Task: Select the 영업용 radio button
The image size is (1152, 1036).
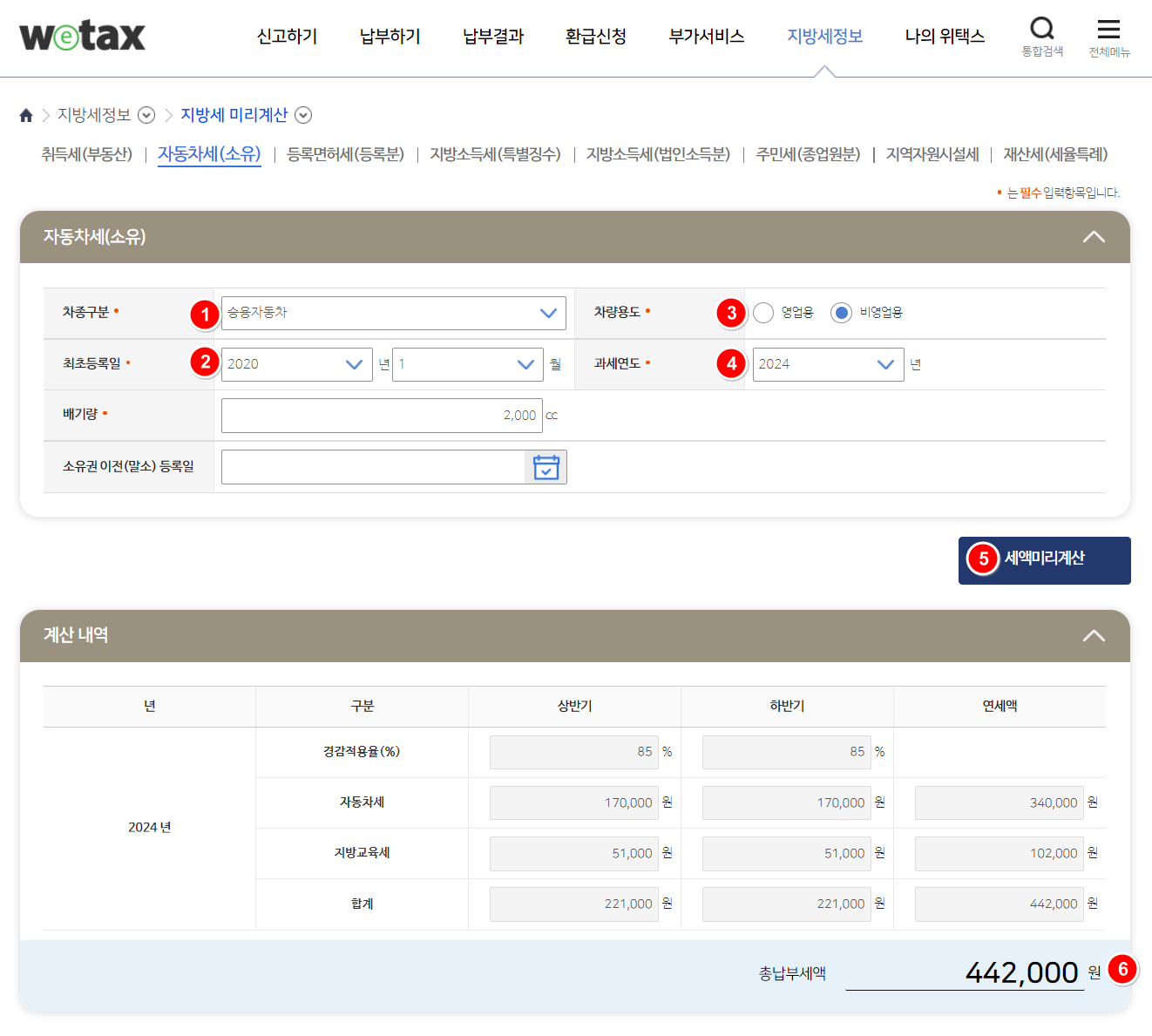Action: (x=763, y=313)
